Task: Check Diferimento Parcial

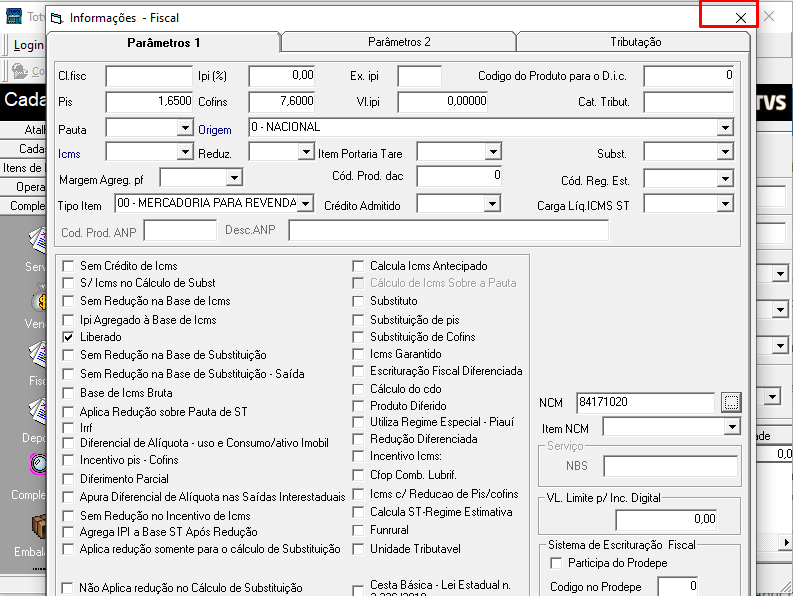Action: click(68, 479)
